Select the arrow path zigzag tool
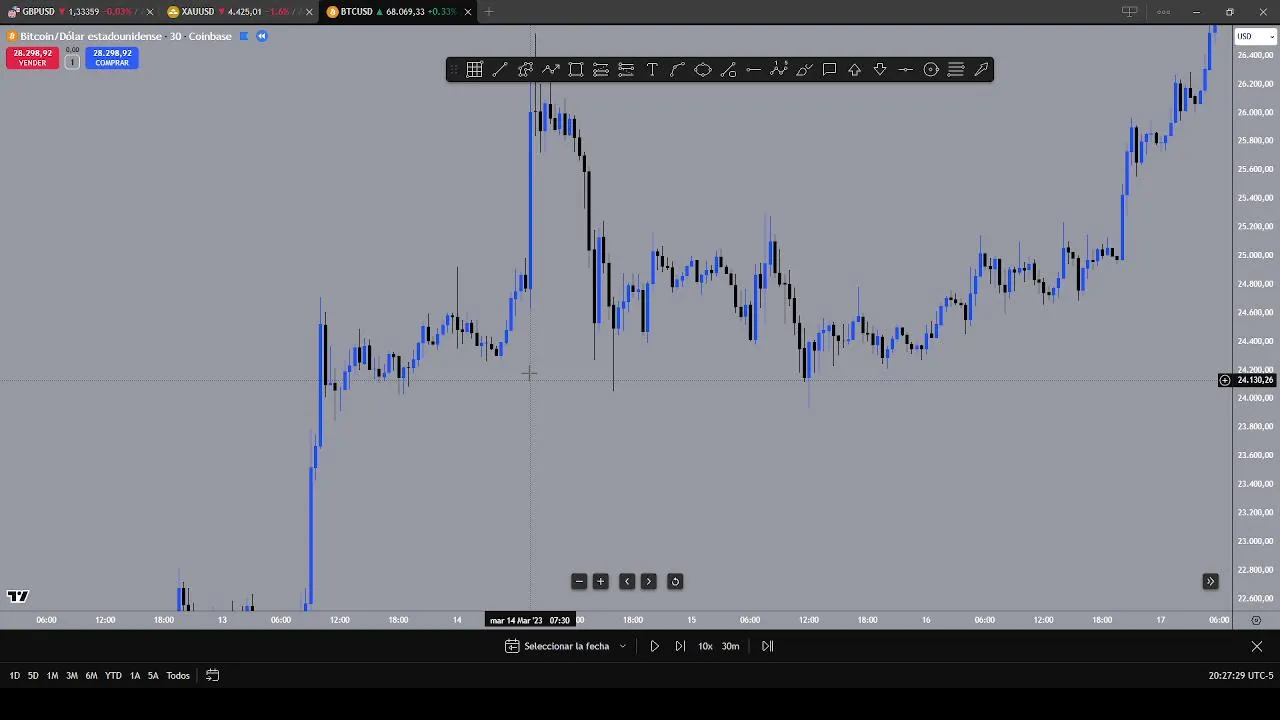 tap(550, 69)
